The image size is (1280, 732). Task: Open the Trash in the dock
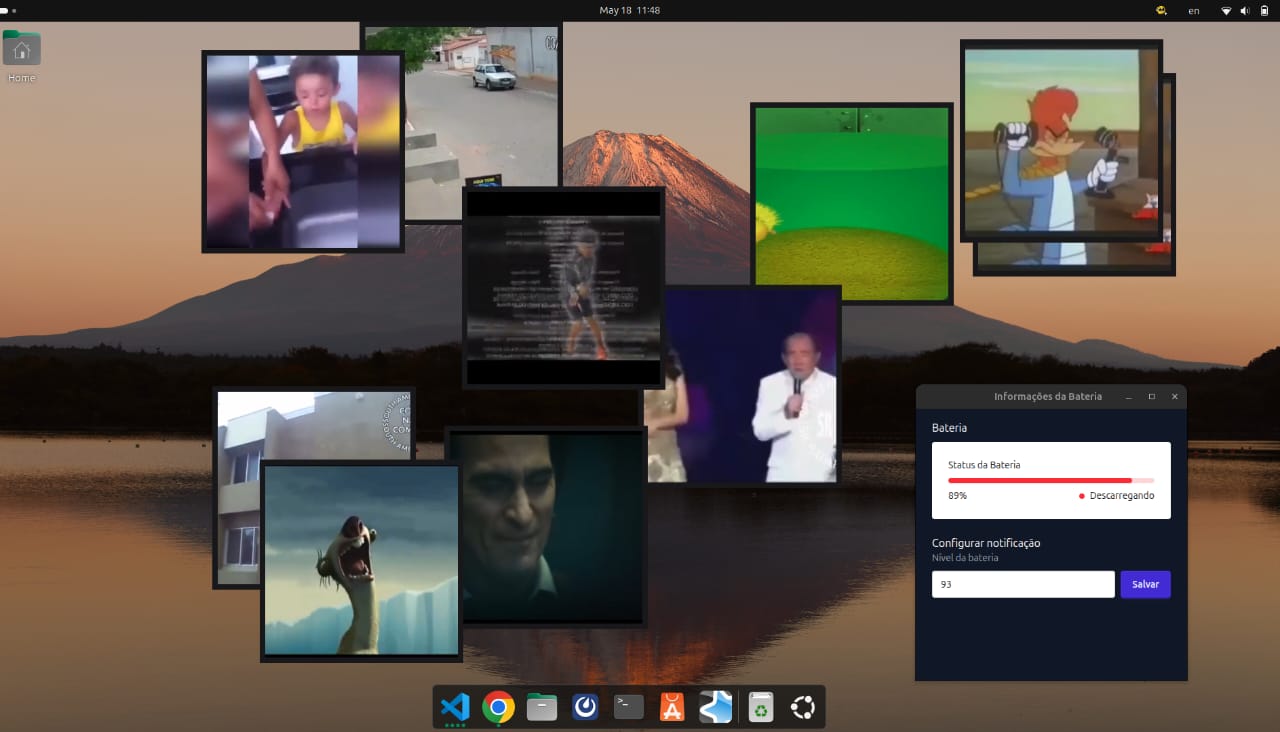click(x=761, y=707)
